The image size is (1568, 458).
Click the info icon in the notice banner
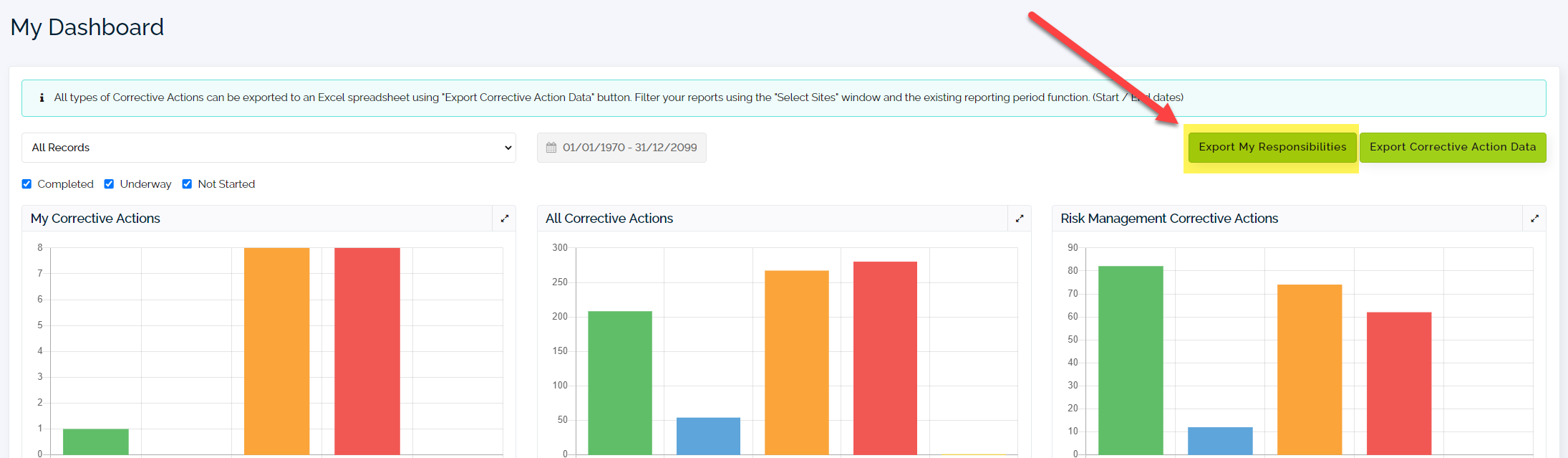pyautogui.click(x=42, y=97)
